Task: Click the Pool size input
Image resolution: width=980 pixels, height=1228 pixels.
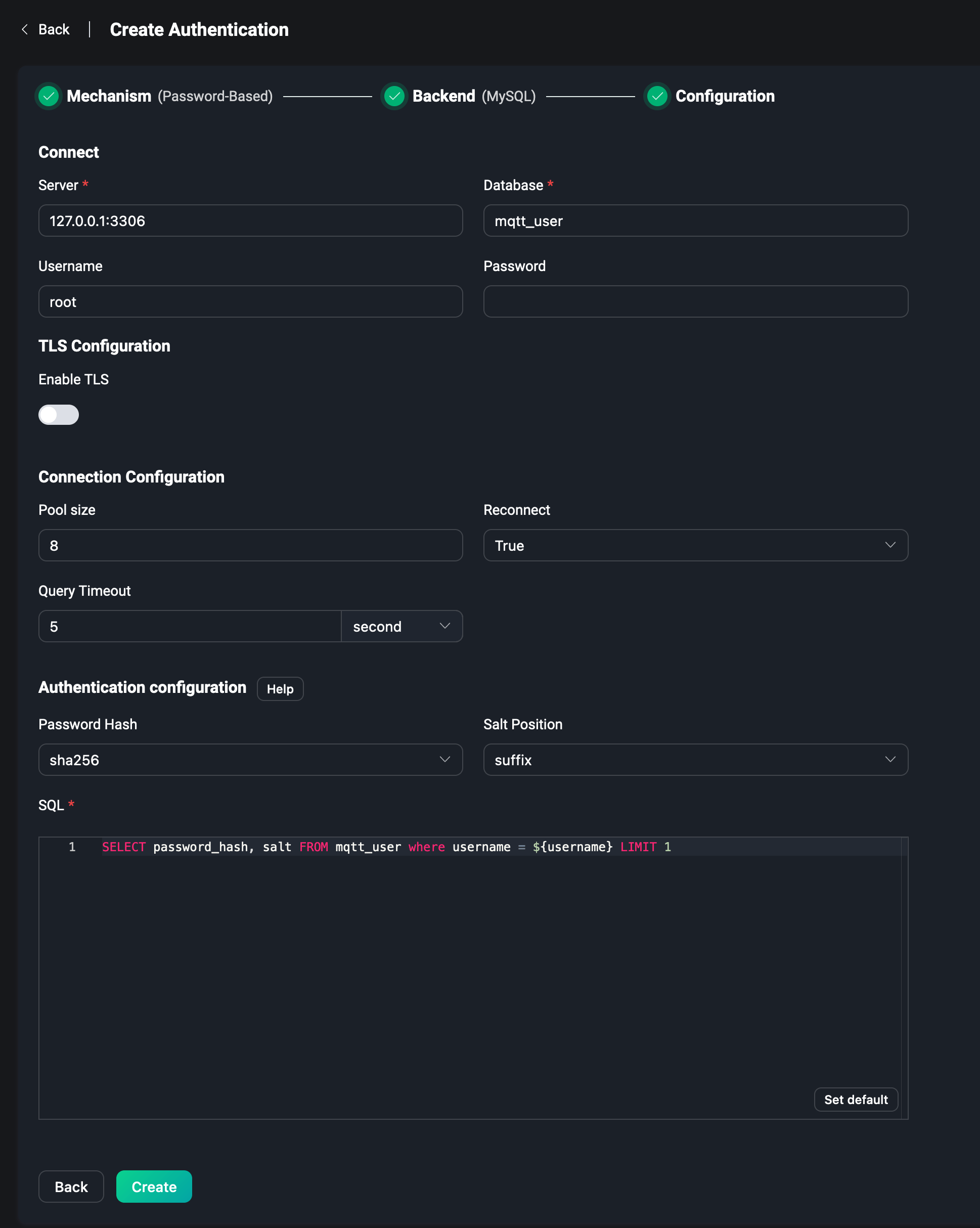Action: pos(250,546)
